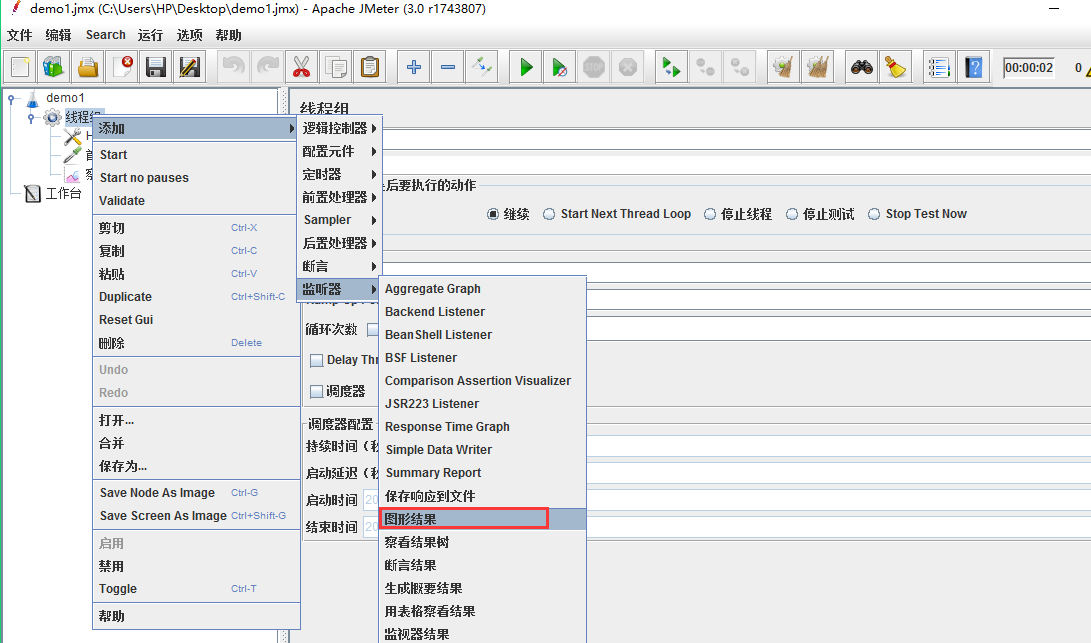Click Validate in the context menu
The image size is (1091, 643).
click(x=196, y=200)
